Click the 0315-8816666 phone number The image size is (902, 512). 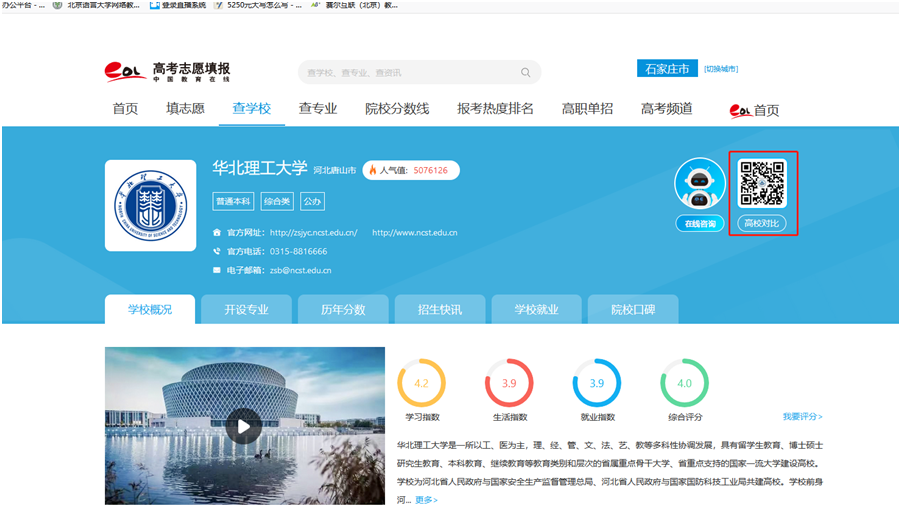tap(299, 251)
